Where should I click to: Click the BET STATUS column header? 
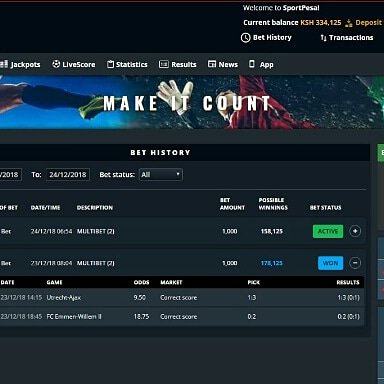coord(326,208)
